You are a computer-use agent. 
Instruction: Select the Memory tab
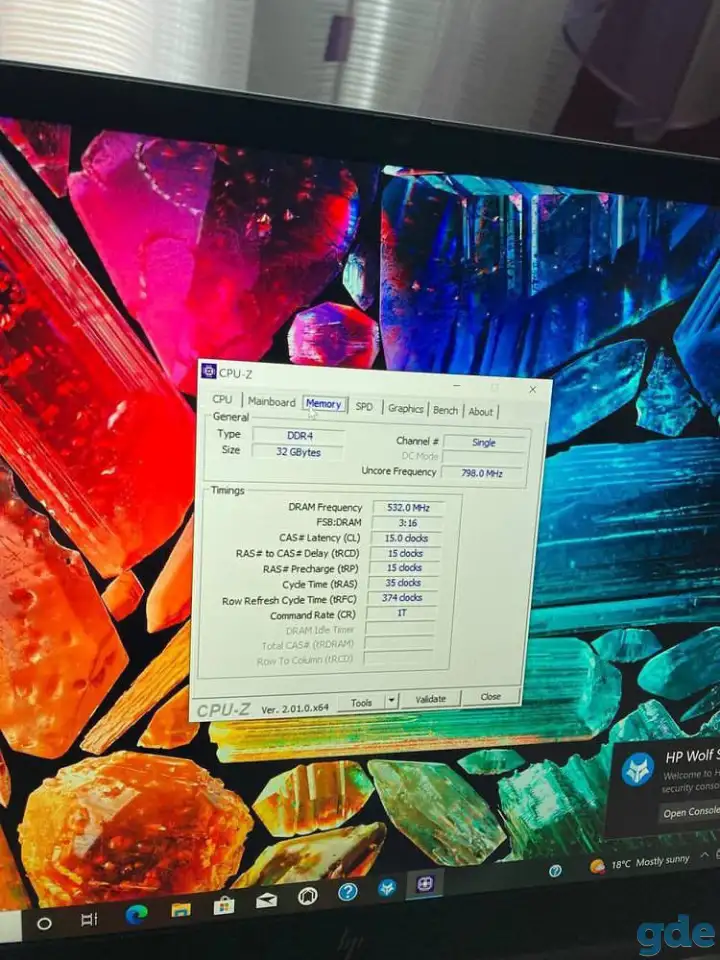click(324, 404)
